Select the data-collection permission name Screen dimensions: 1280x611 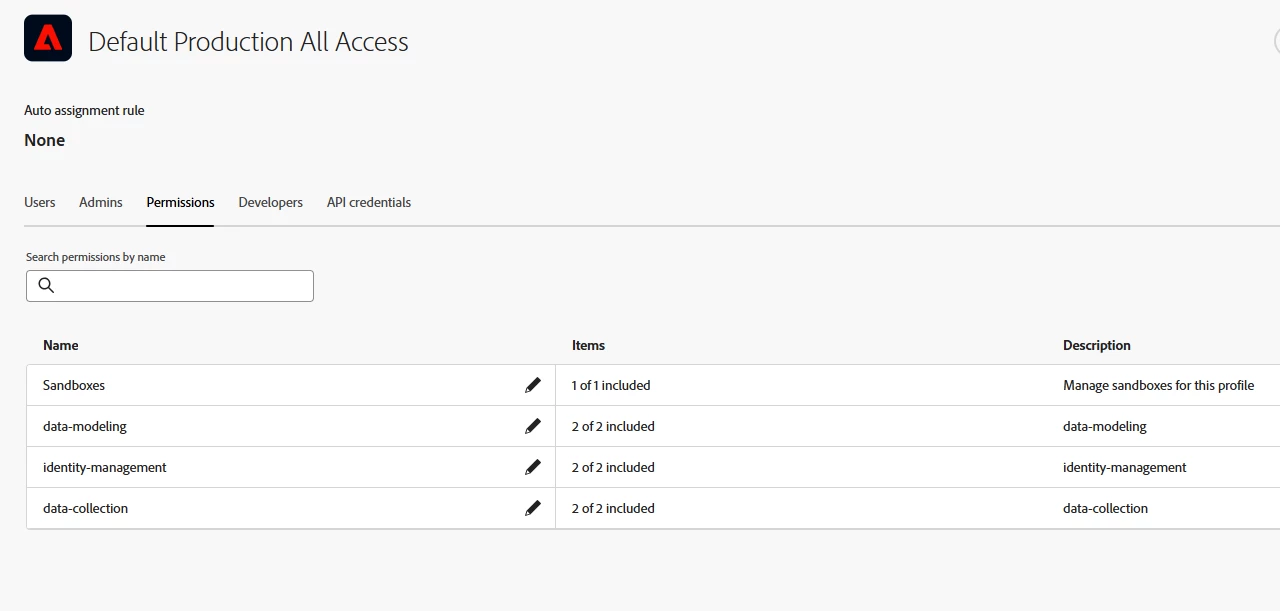86,508
